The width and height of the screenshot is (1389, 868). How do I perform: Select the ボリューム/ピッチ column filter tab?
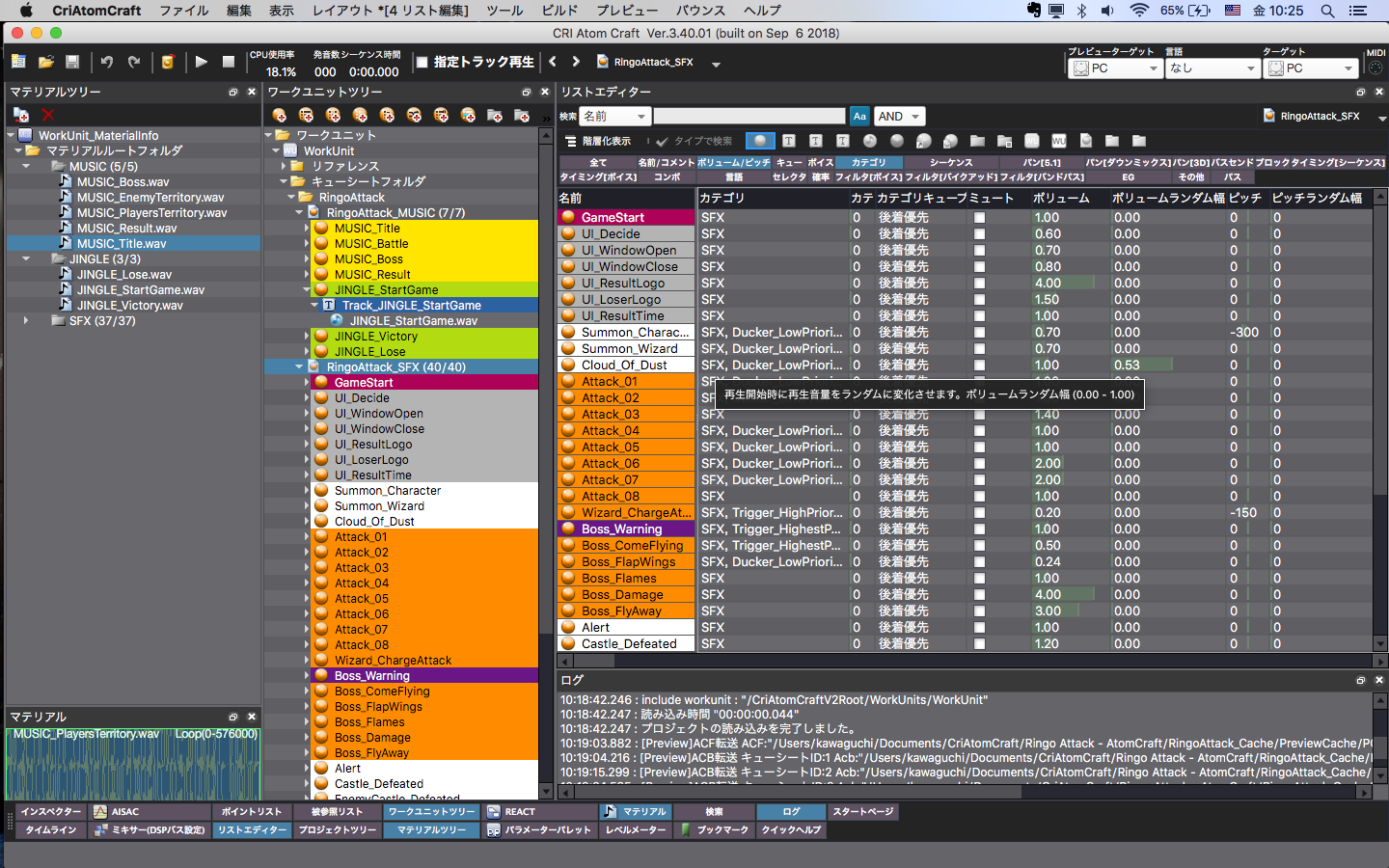734,162
